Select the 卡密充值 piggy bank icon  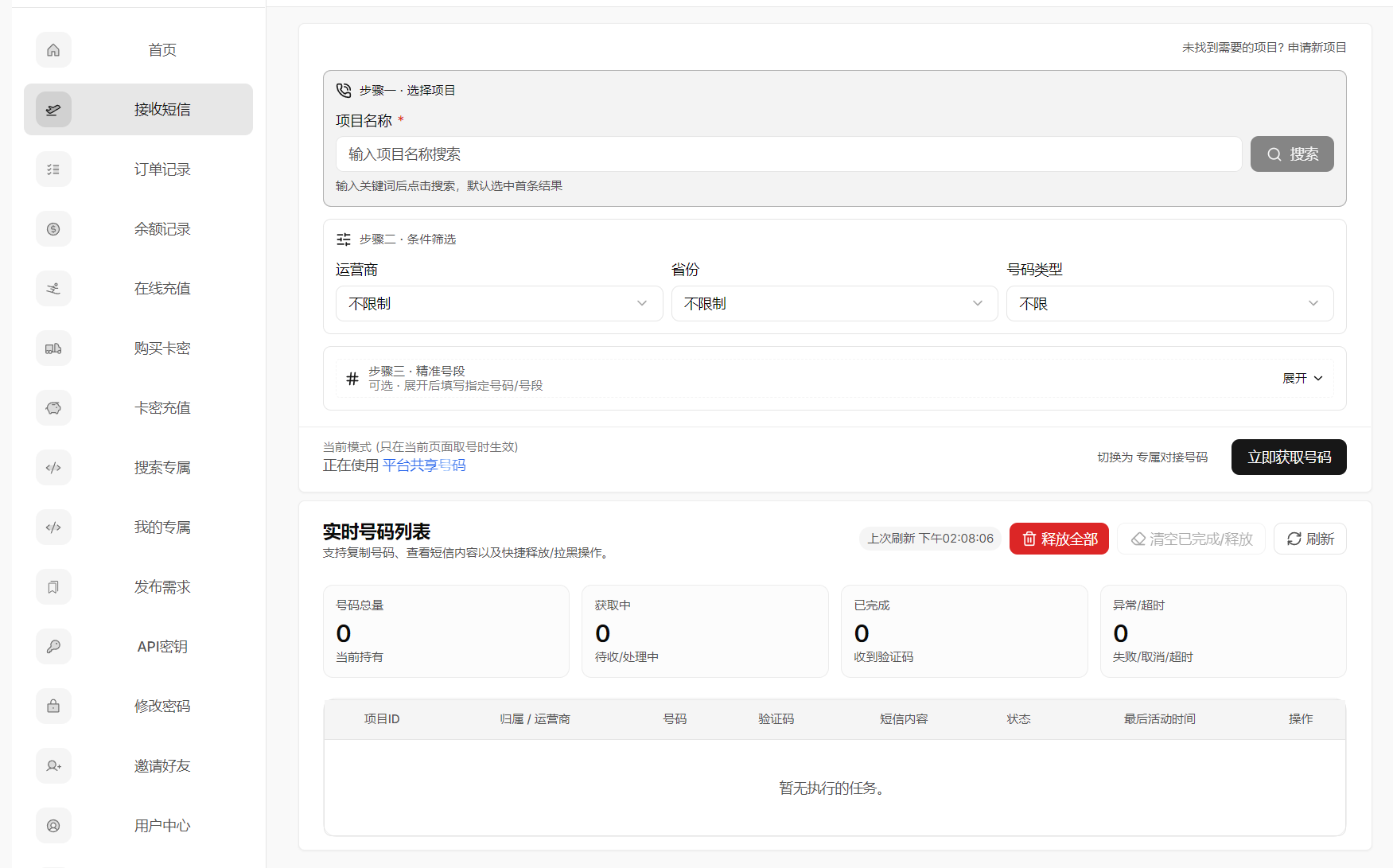tap(53, 407)
